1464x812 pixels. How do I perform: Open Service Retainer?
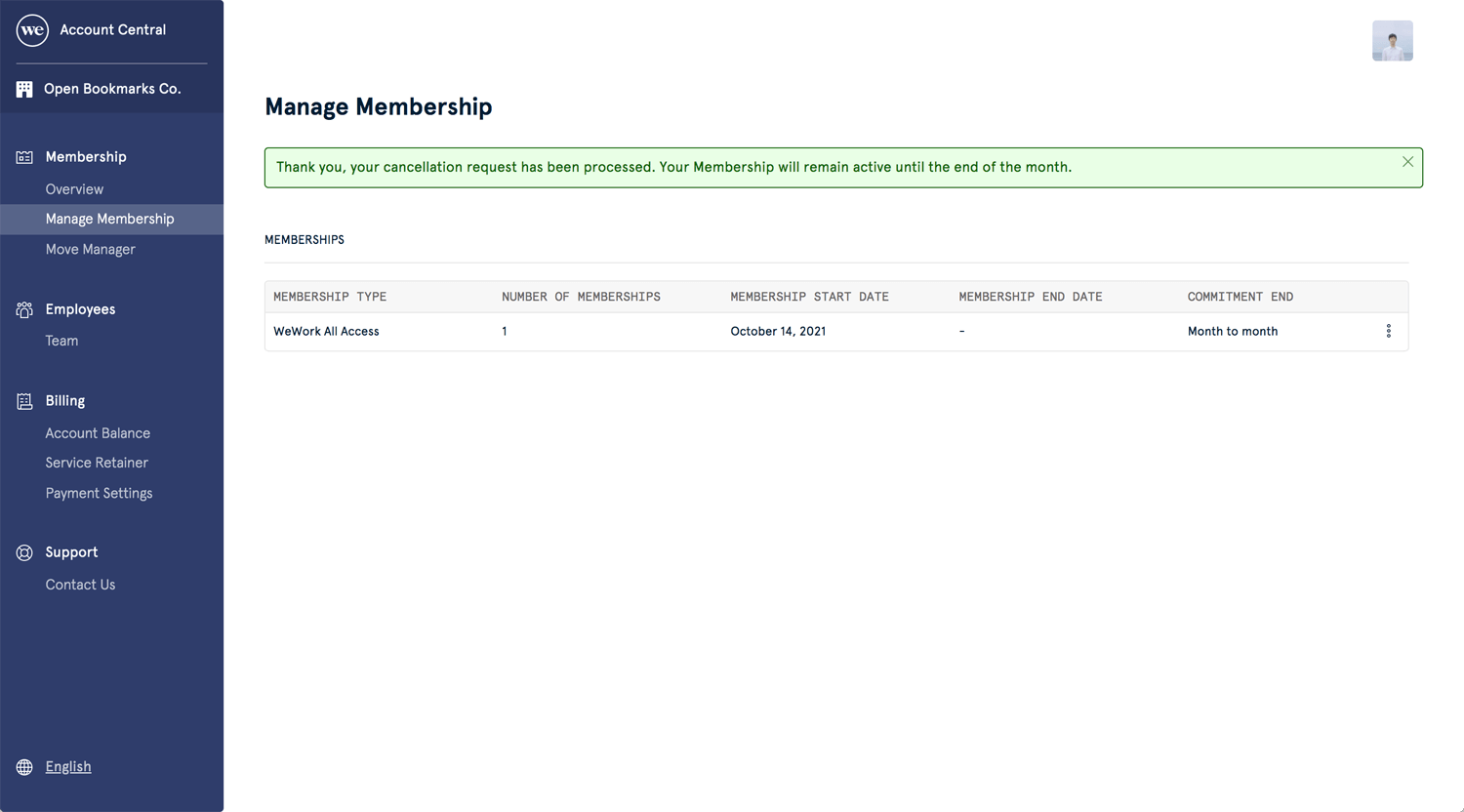click(x=97, y=463)
